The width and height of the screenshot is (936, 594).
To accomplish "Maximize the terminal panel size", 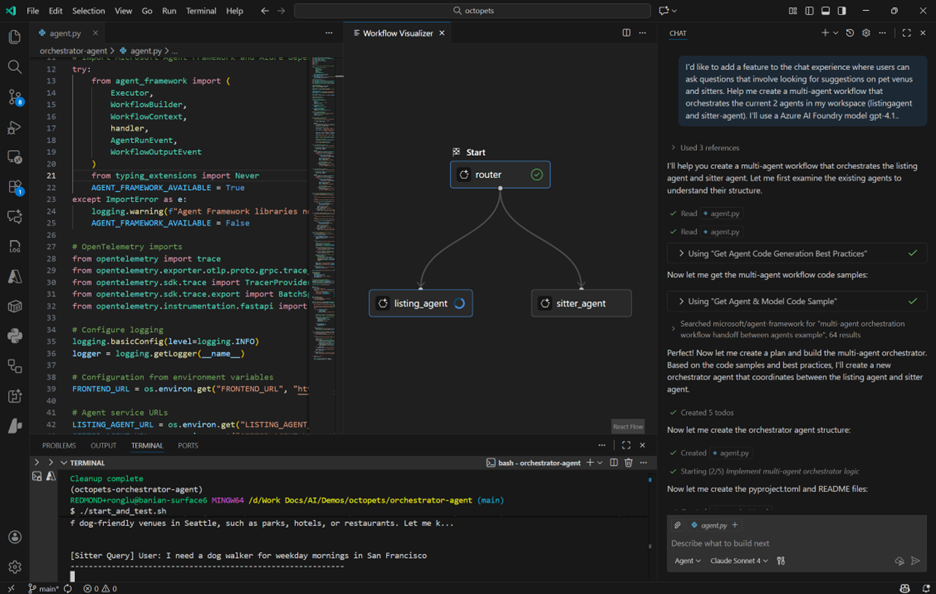I will click(626, 445).
